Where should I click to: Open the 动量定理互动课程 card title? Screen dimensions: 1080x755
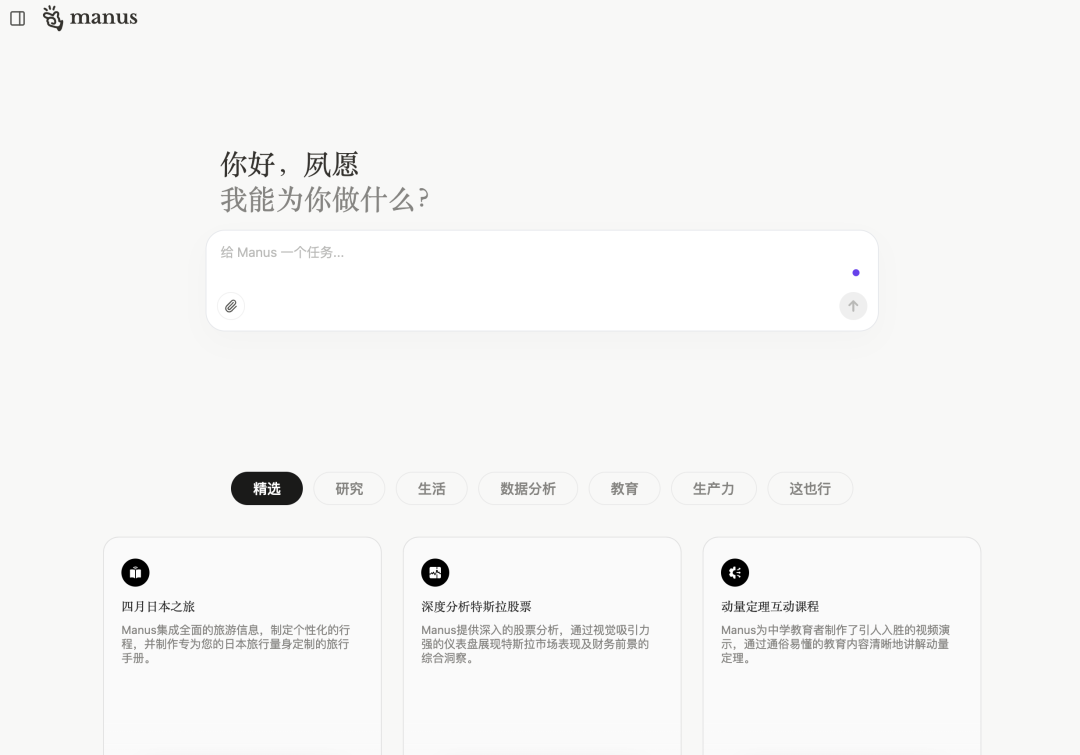coord(770,606)
